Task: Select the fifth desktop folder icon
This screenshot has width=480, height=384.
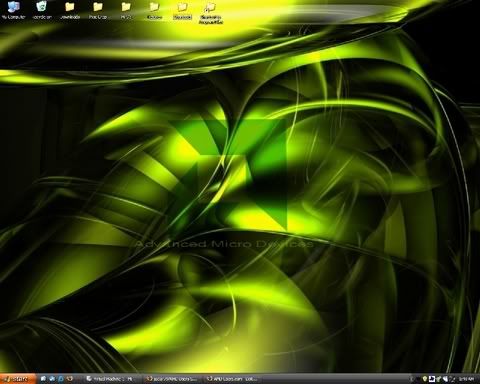Action: 126,10
